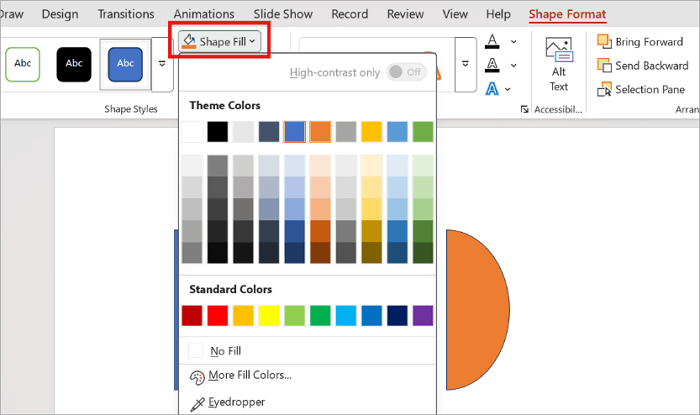Open the WordArt Styles dialog launcher
Image resolution: width=700 pixels, height=415 pixels.
[x=525, y=109]
